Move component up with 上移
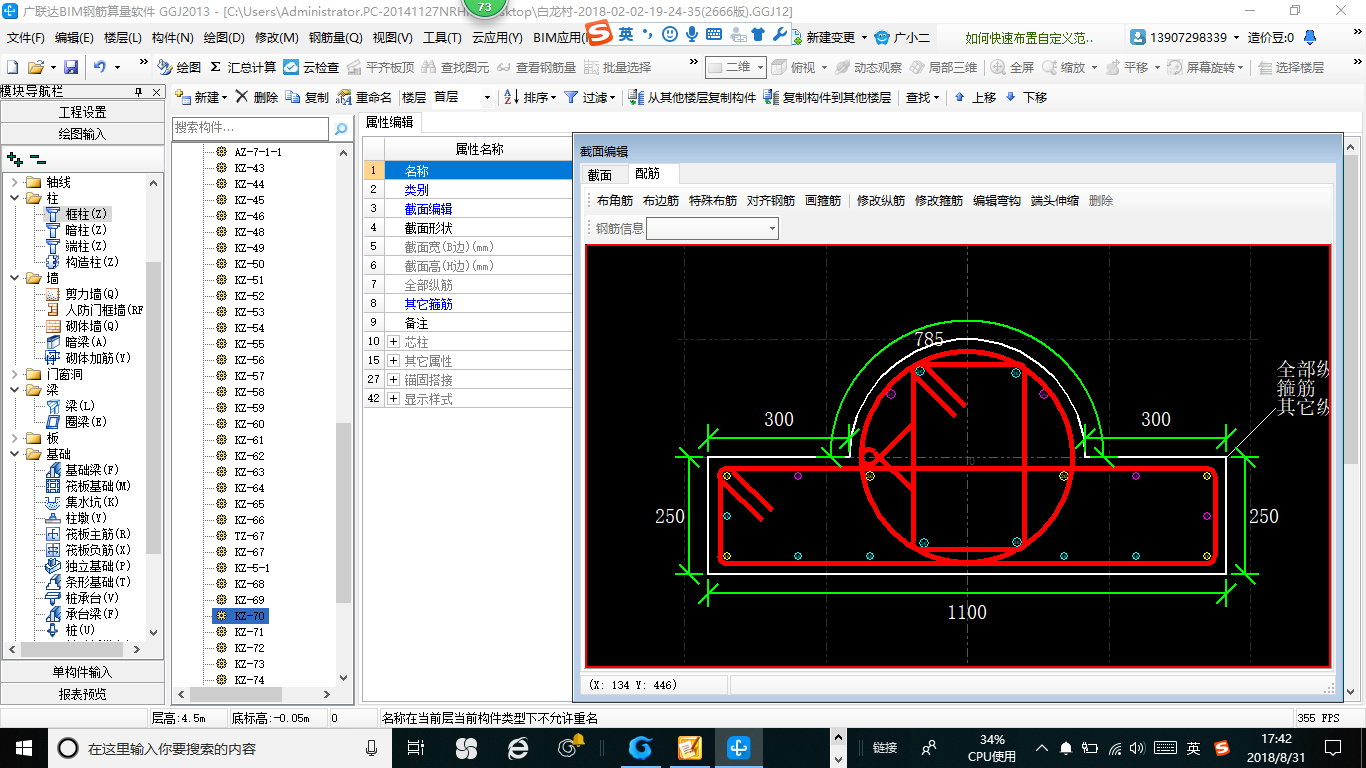The height and width of the screenshot is (768, 1366). point(974,97)
